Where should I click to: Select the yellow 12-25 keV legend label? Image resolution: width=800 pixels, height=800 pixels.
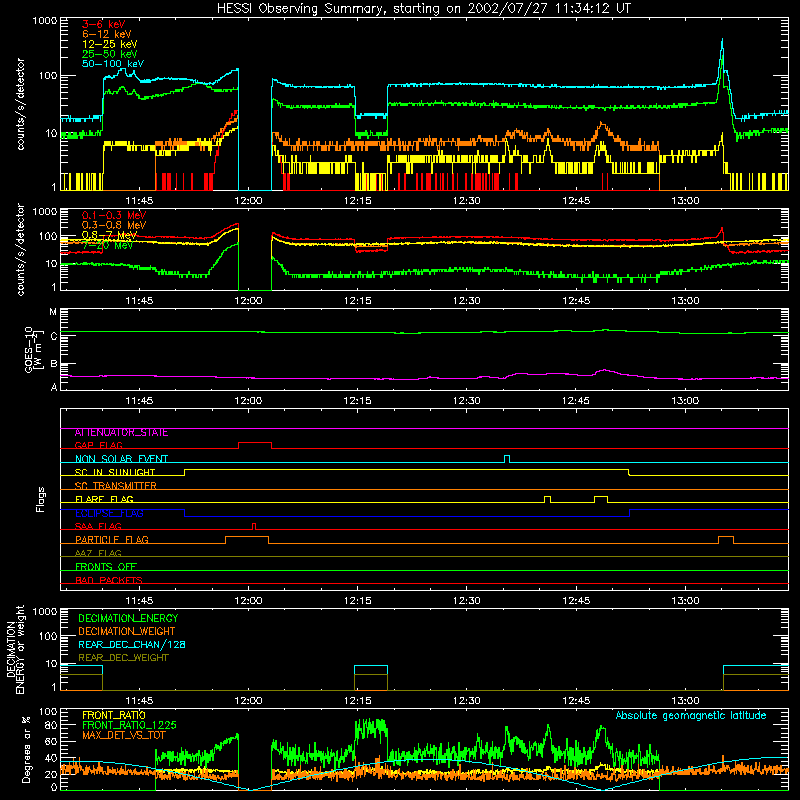click(110, 44)
